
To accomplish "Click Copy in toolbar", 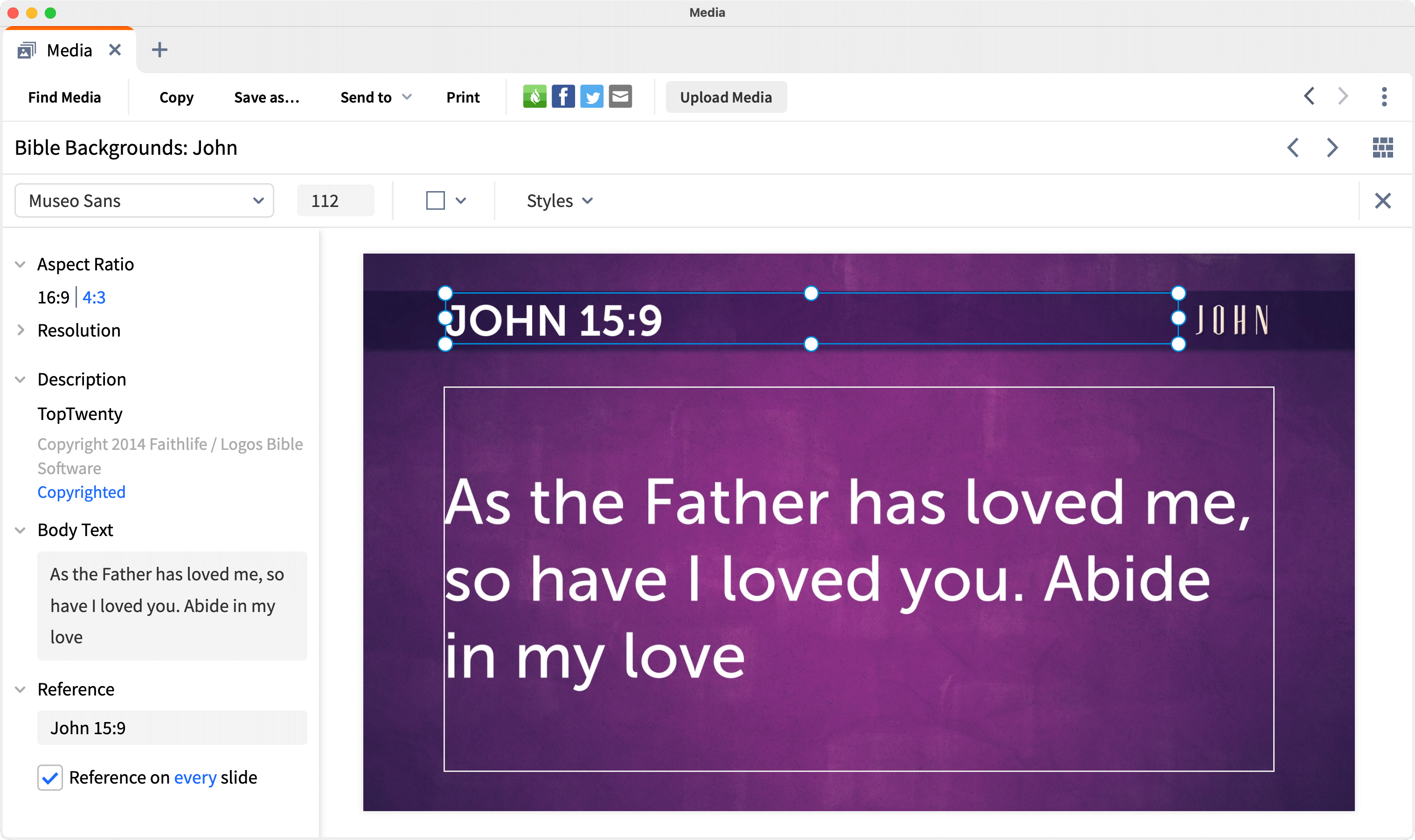I will [177, 97].
